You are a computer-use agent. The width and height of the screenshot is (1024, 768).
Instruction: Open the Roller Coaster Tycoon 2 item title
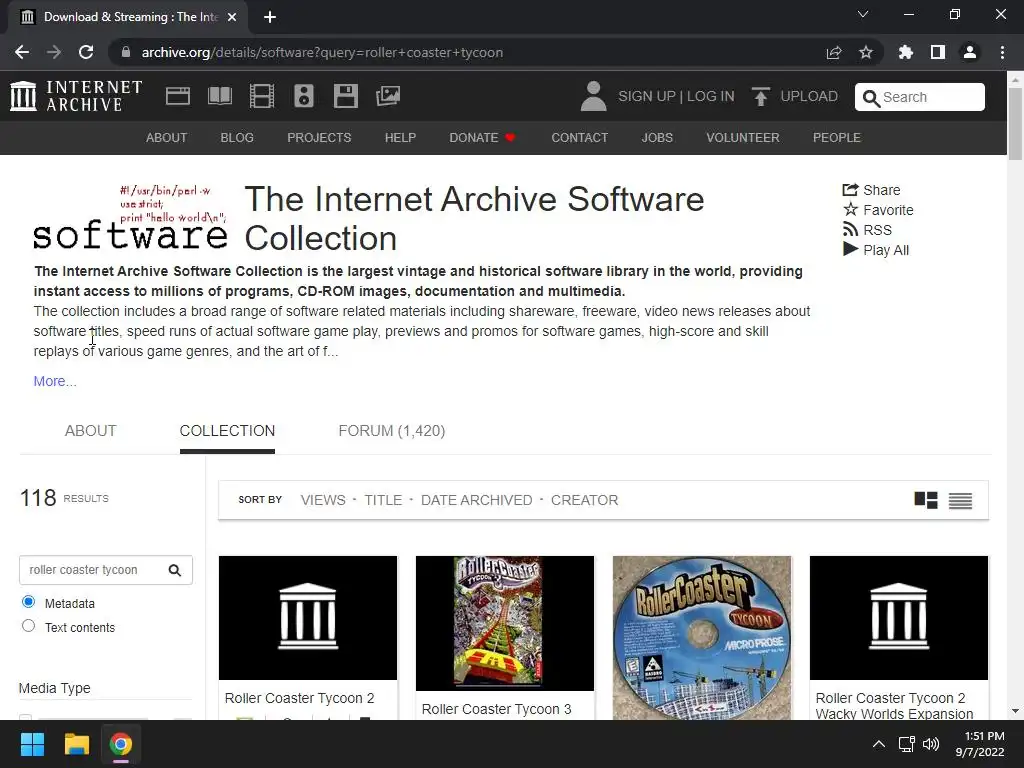pyautogui.click(x=299, y=698)
